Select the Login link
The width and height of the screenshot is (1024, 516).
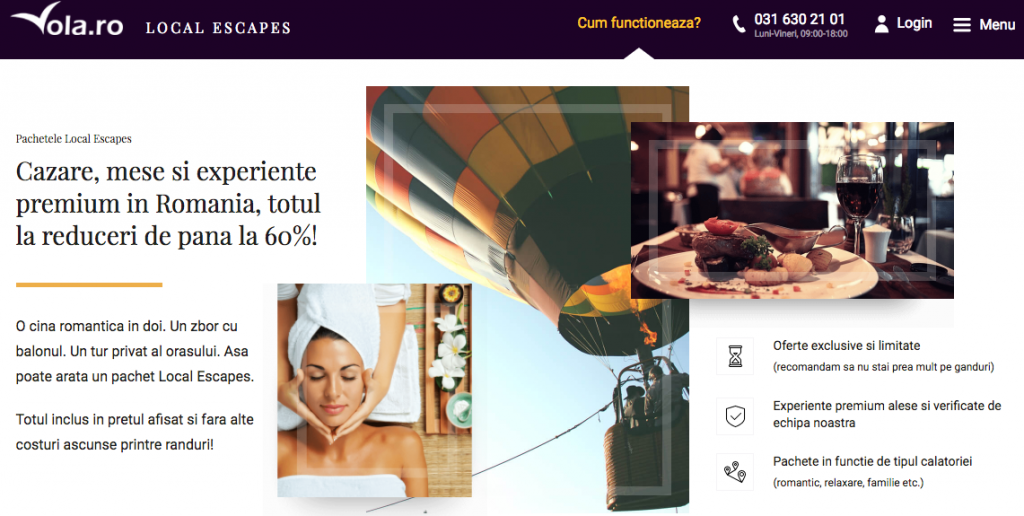coord(914,24)
